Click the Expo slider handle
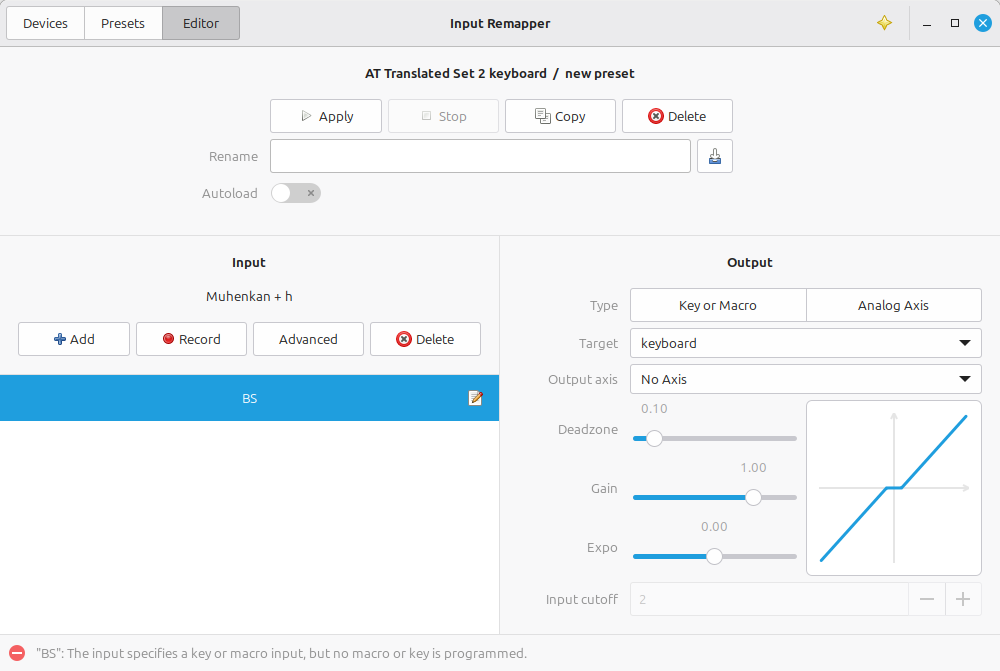1000x671 pixels. tap(714, 556)
